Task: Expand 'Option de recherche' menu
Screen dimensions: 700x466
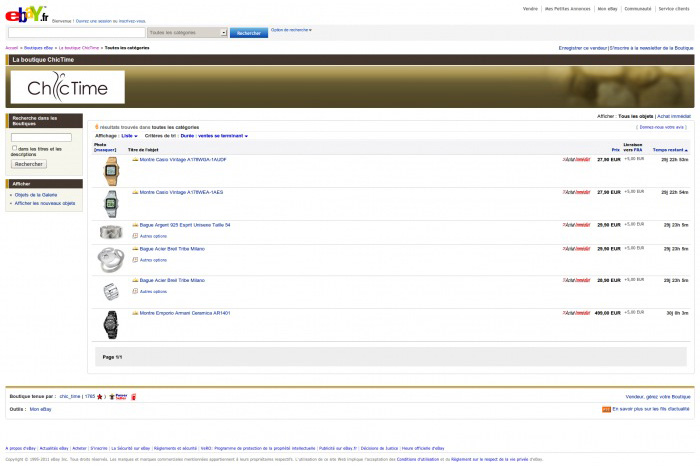Action: coord(291,30)
